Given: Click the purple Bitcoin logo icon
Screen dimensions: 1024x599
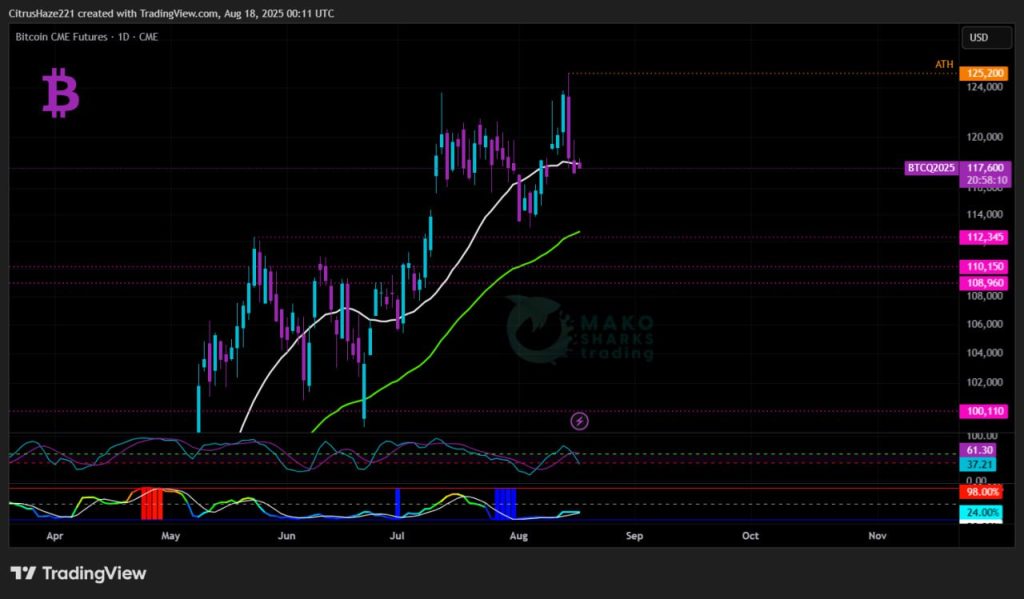Looking at the screenshot, I should (60, 95).
